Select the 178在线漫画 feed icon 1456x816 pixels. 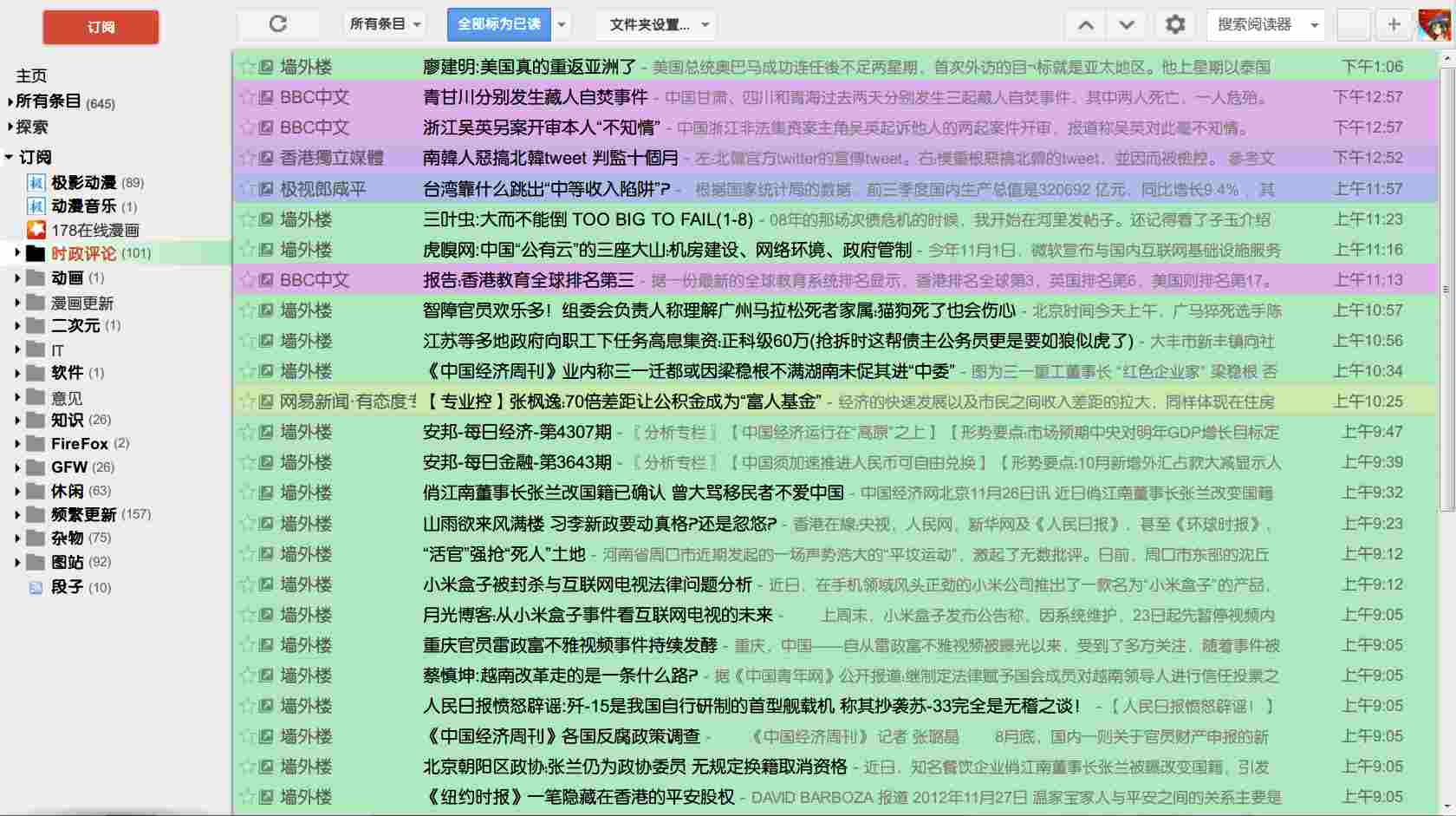[x=36, y=230]
